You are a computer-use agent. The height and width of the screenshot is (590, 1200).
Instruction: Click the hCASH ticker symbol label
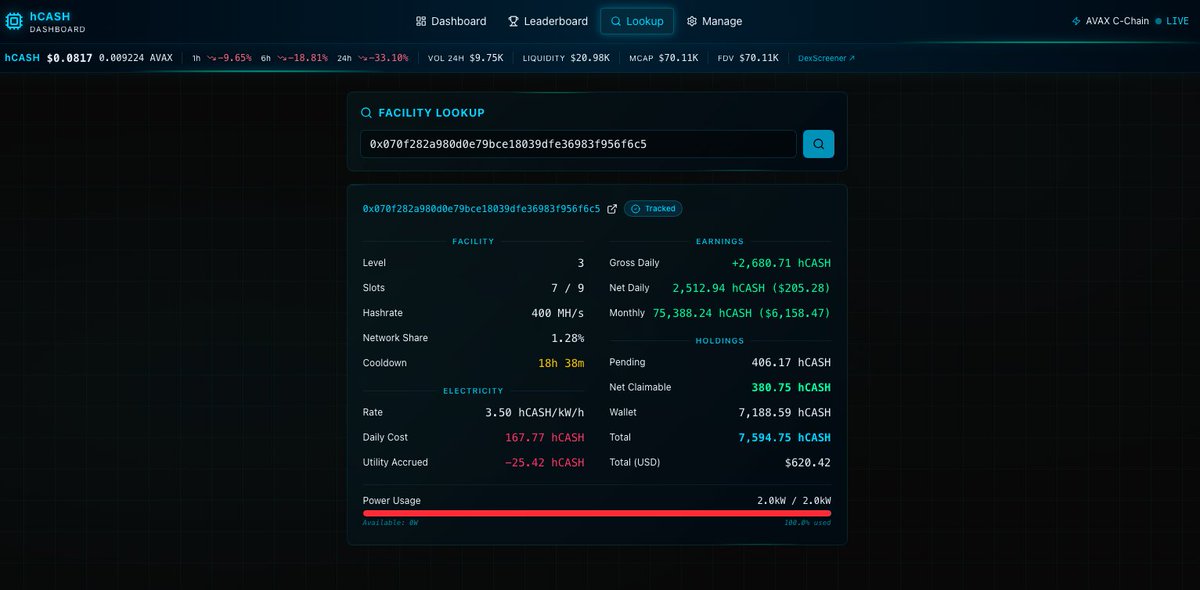[22, 58]
